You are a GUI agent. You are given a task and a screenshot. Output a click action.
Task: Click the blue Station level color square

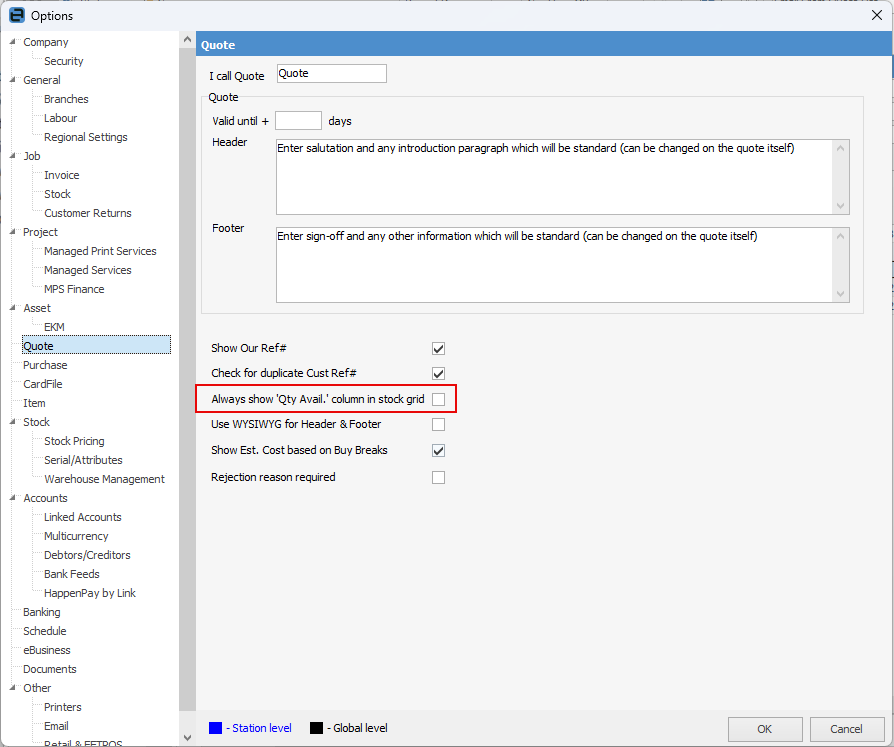(x=216, y=728)
